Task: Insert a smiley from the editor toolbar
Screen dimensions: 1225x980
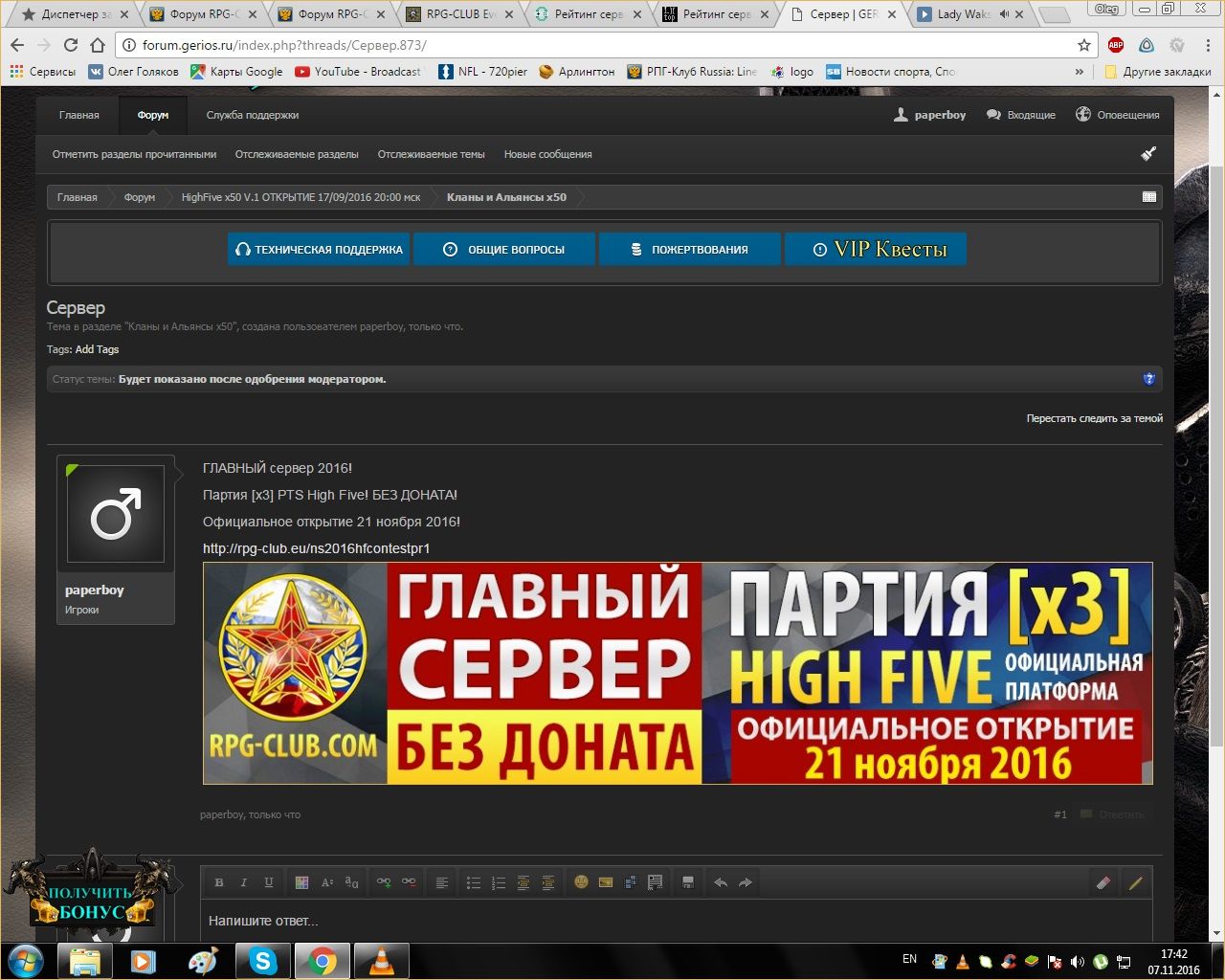Action: click(581, 882)
